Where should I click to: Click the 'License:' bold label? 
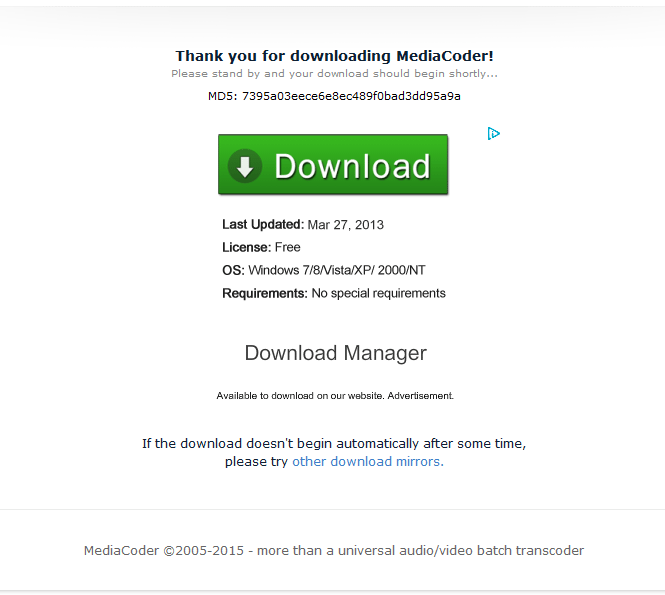pyautogui.click(x=246, y=247)
